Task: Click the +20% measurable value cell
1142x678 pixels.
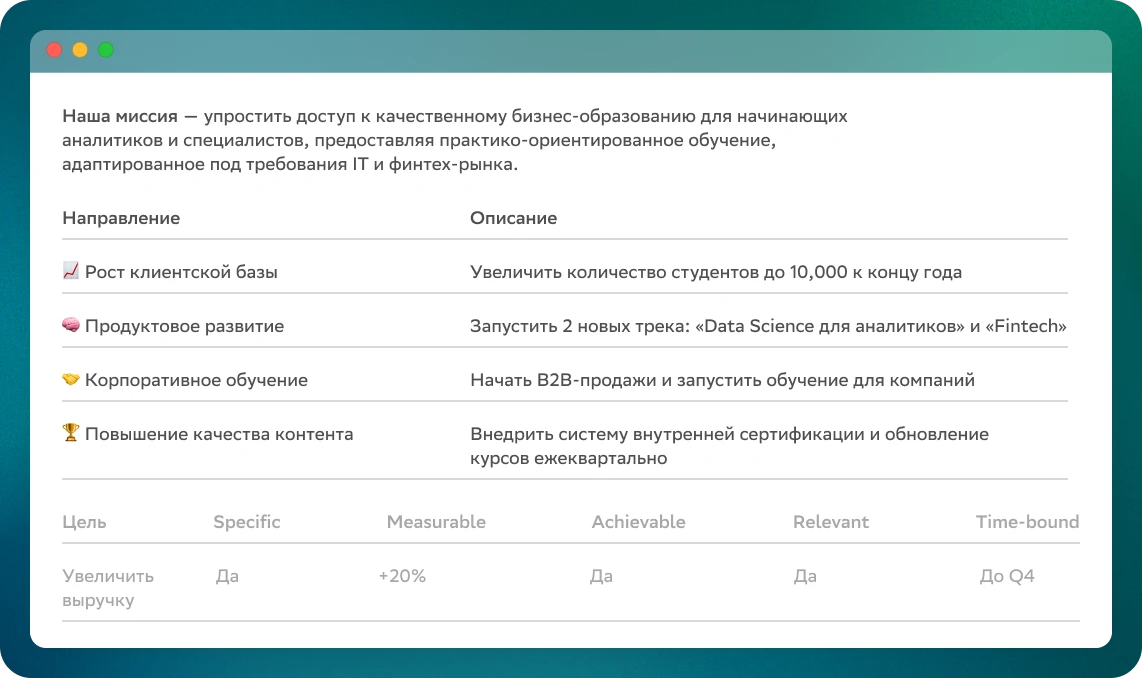Action: point(402,576)
